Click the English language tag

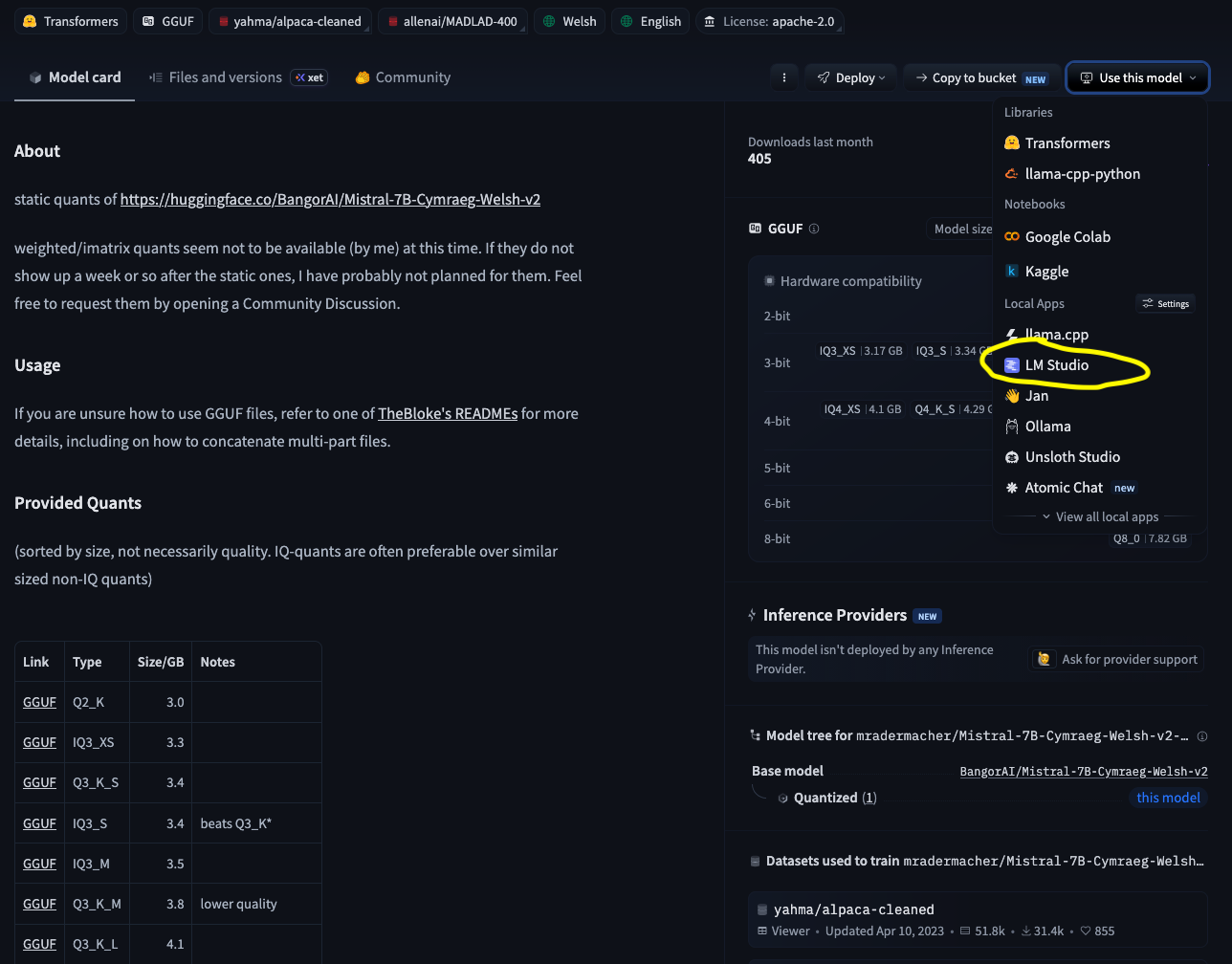coord(650,21)
